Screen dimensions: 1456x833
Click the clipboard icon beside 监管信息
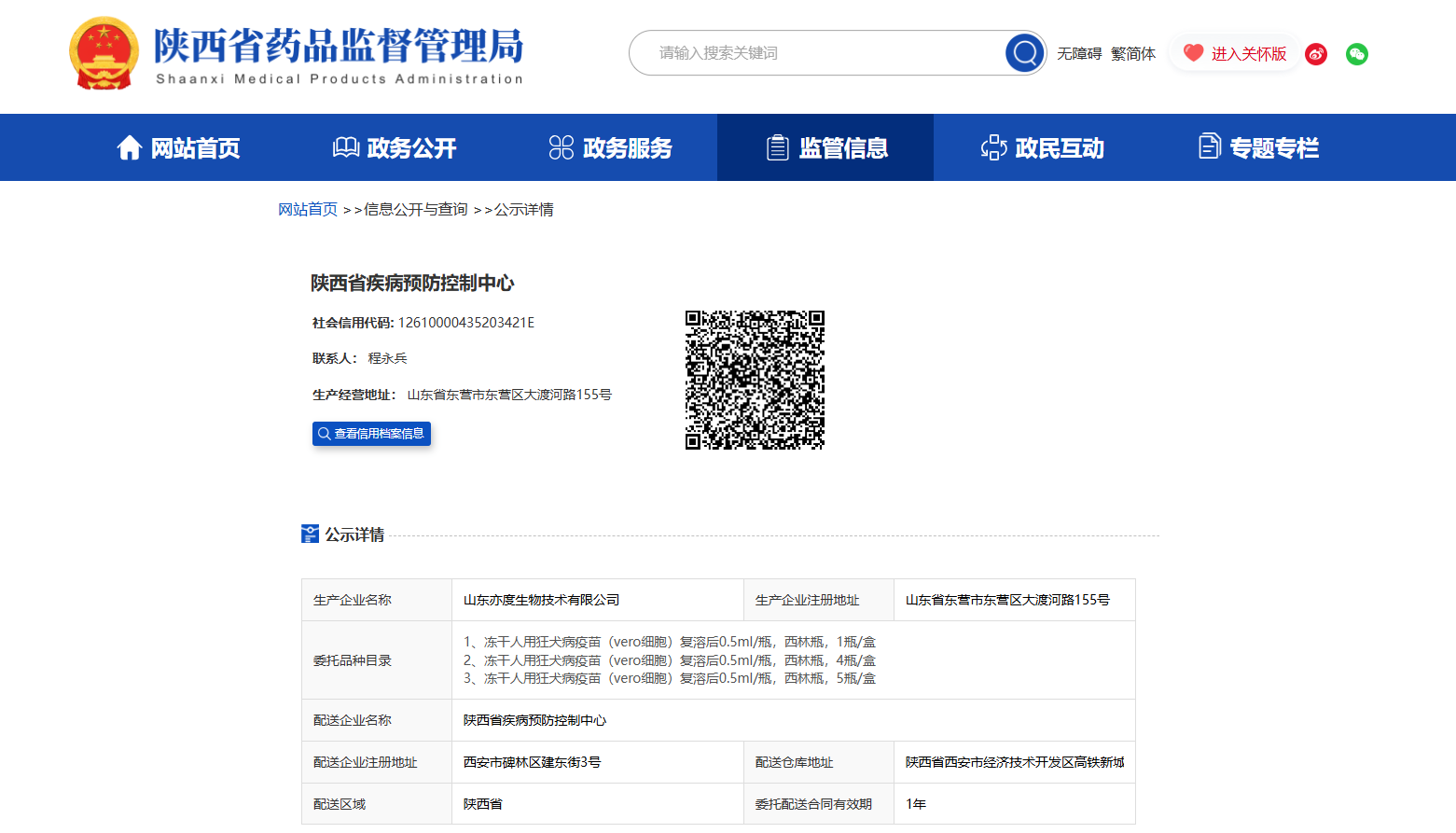tap(777, 147)
